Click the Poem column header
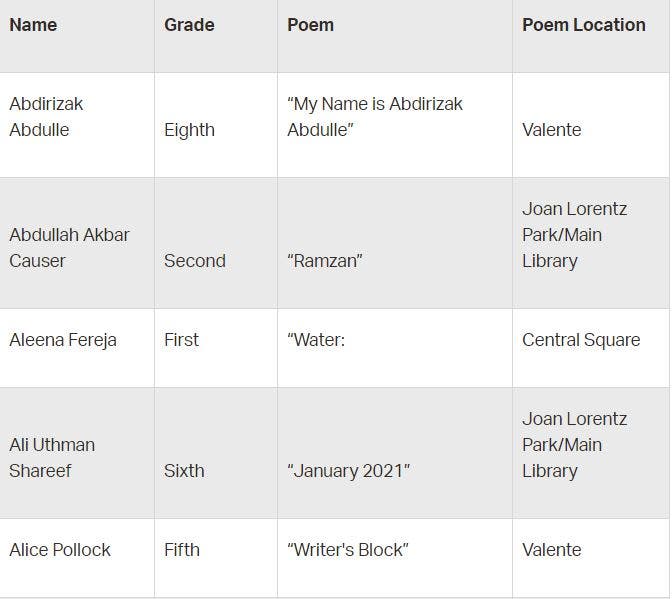This screenshot has width=672, height=599. [310, 25]
